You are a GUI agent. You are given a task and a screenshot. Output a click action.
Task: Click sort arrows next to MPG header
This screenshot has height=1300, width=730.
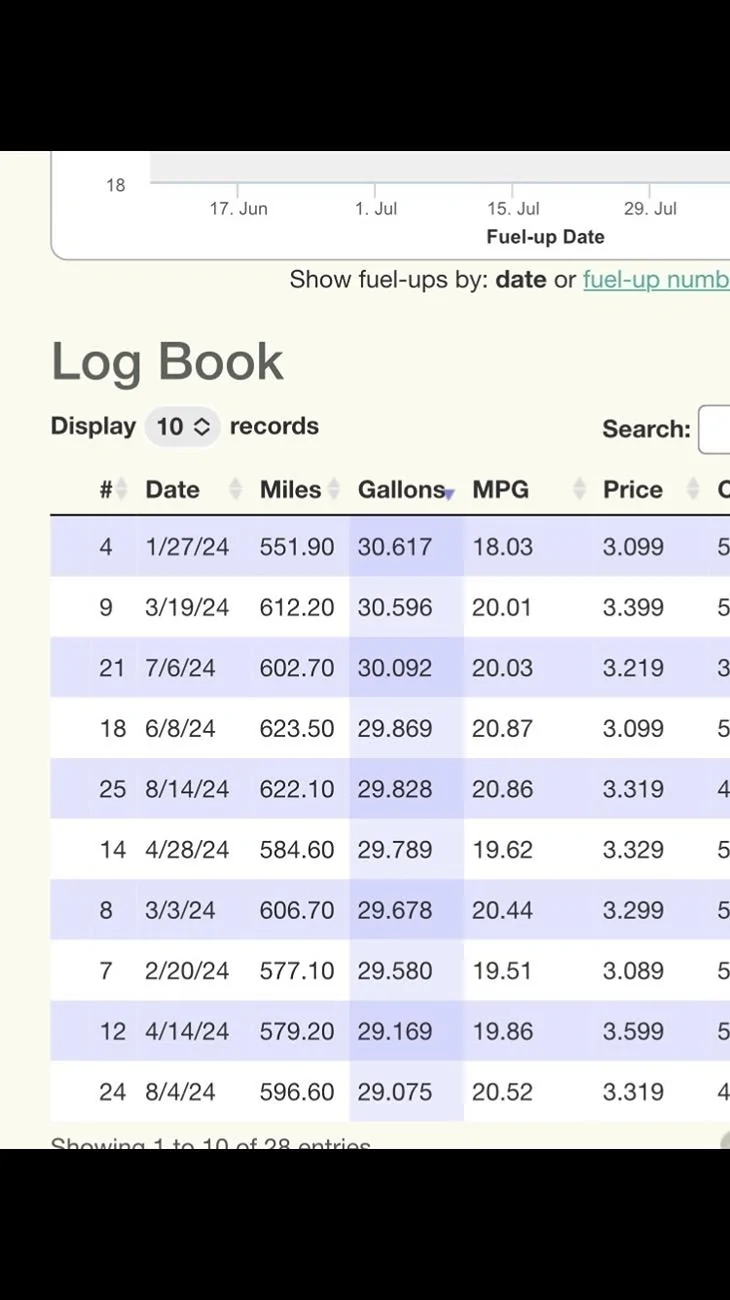coord(579,490)
